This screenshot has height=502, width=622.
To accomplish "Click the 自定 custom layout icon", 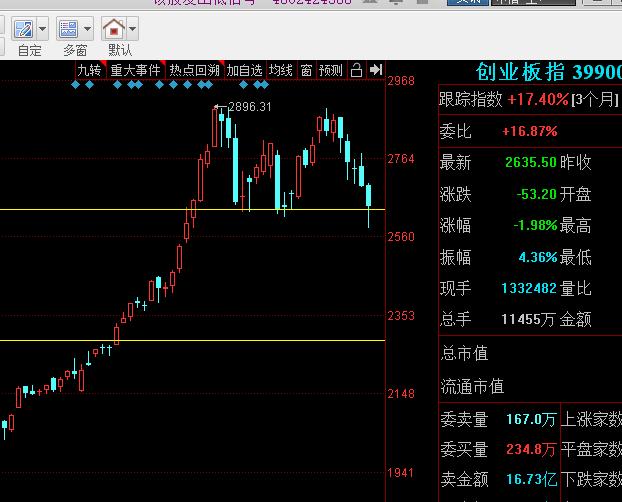I will (x=22, y=29).
